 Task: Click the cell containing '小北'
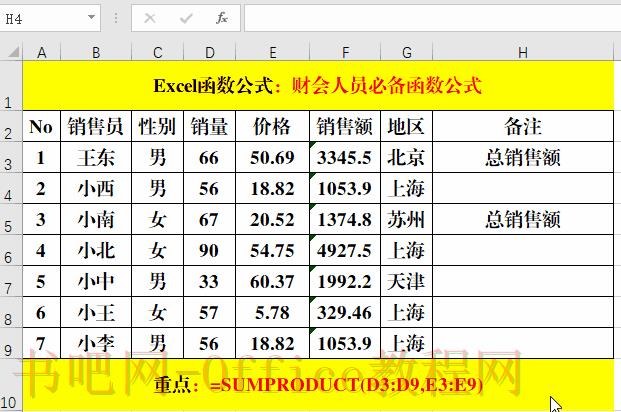click(96, 250)
